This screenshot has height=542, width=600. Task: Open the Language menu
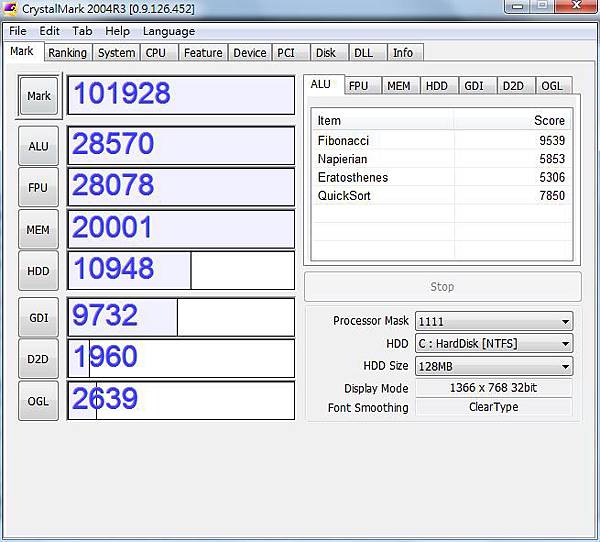pyautogui.click(x=169, y=31)
